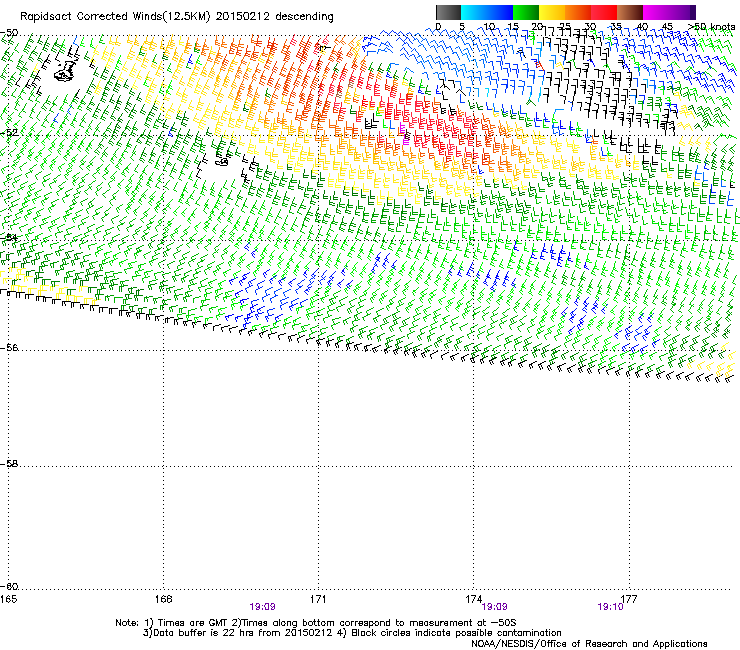Select the red 30-35 knots legend segment
This screenshot has height=650, width=740.
coord(604,12)
